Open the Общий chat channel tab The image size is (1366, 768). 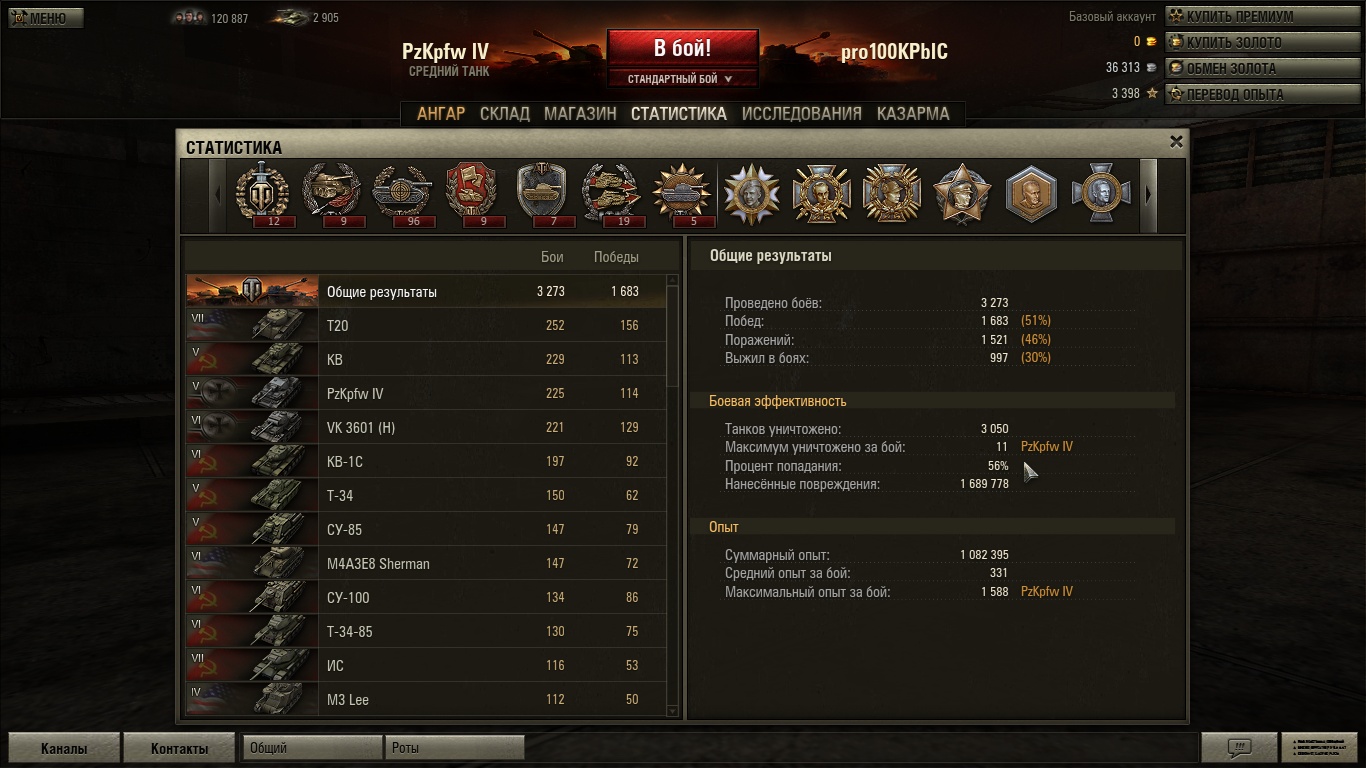click(x=312, y=748)
